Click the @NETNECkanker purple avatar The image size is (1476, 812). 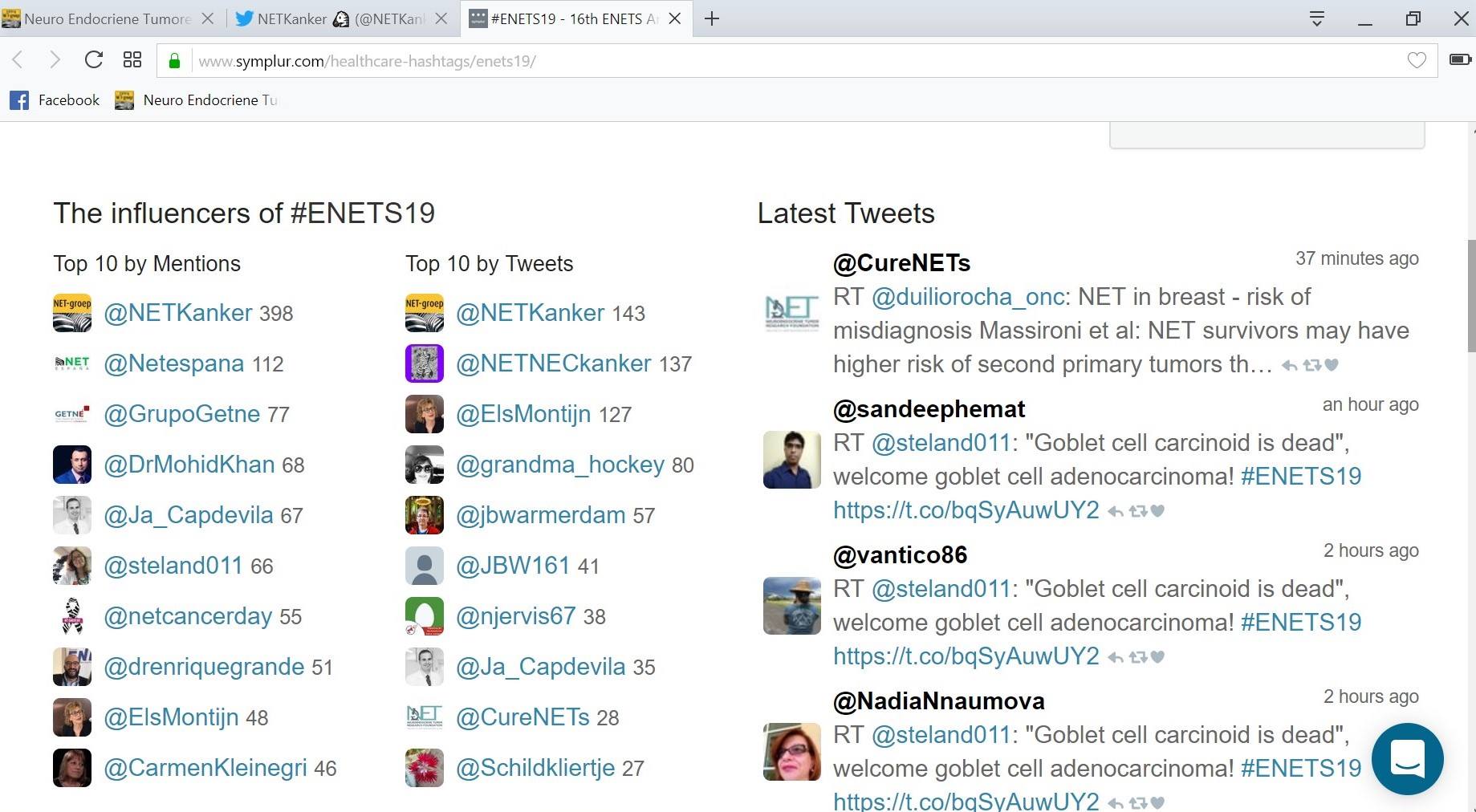(x=425, y=363)
